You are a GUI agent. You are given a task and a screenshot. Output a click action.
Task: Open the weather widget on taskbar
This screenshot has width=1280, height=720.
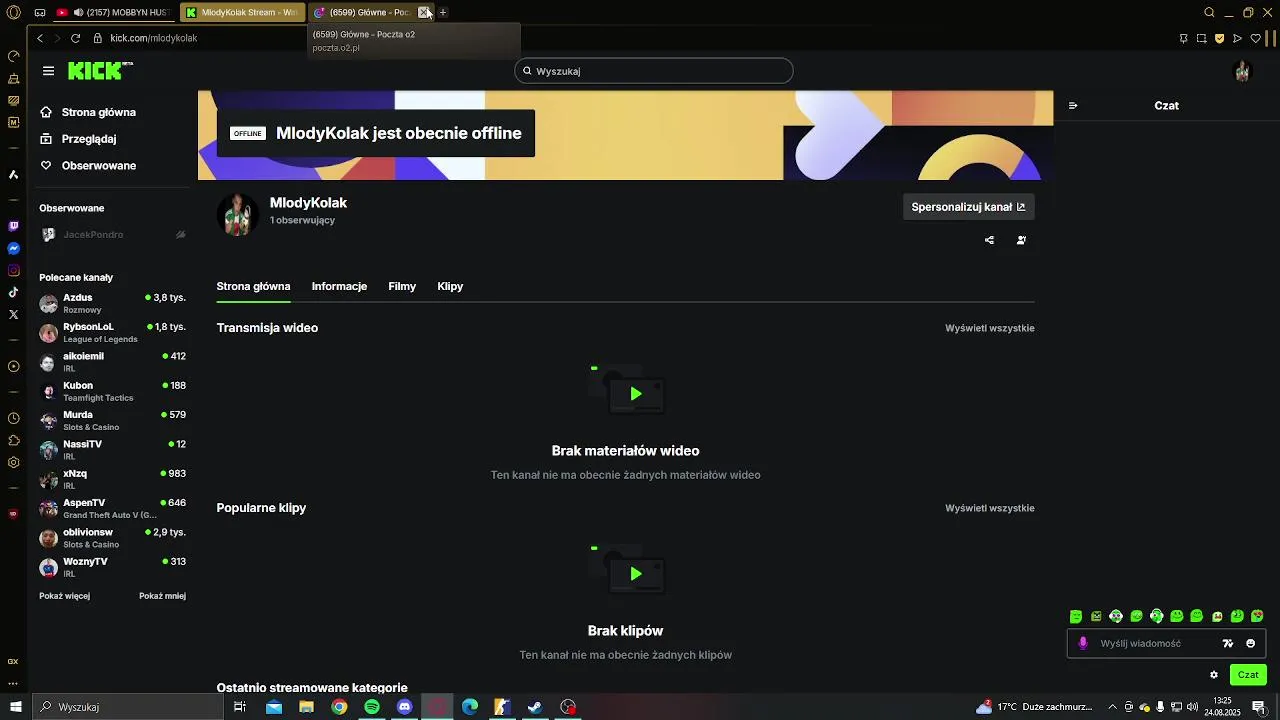[x=1035, y=707]
